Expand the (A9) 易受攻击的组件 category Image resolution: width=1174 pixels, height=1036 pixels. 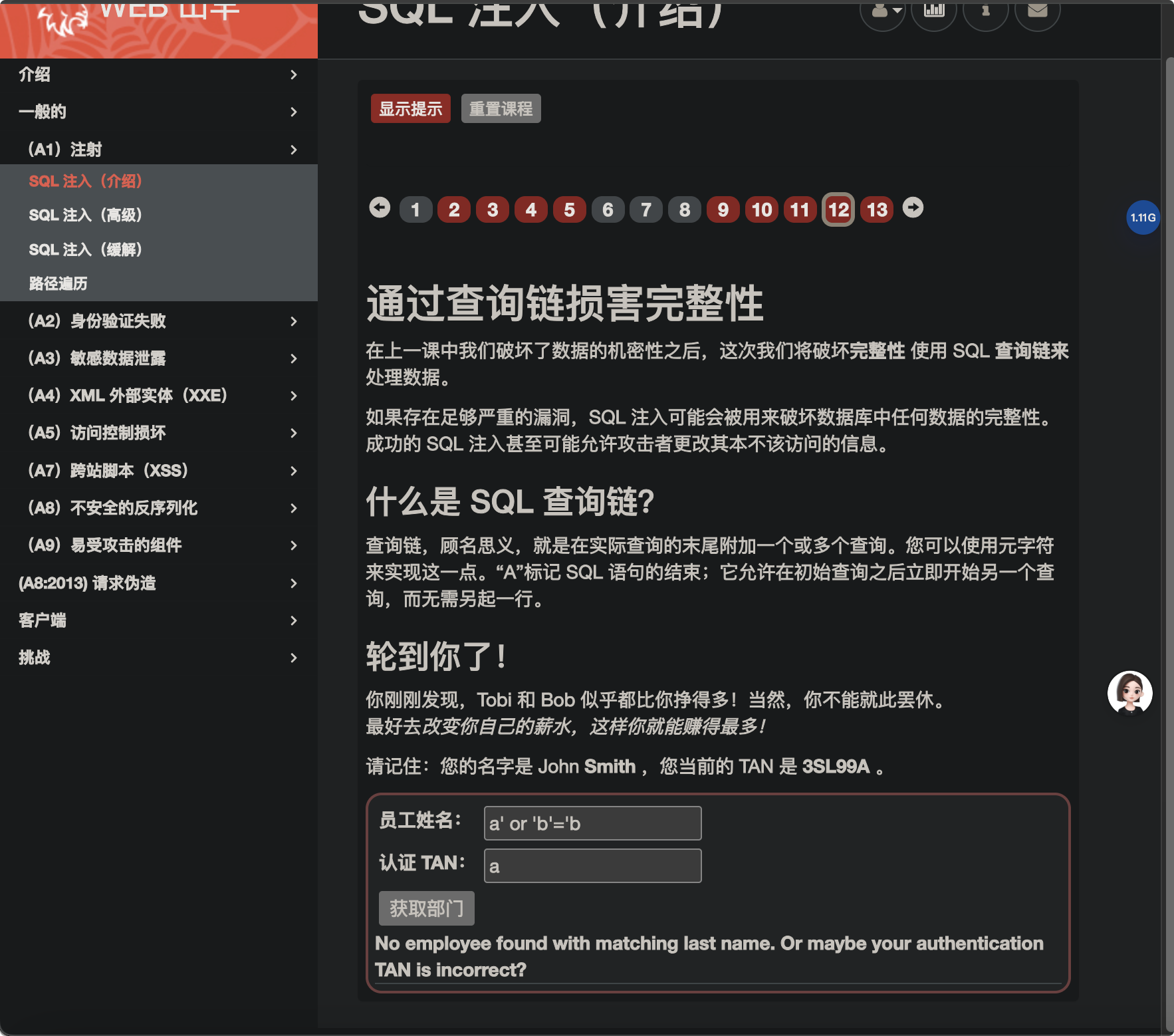pyautogui.click(x=159, y=545)
